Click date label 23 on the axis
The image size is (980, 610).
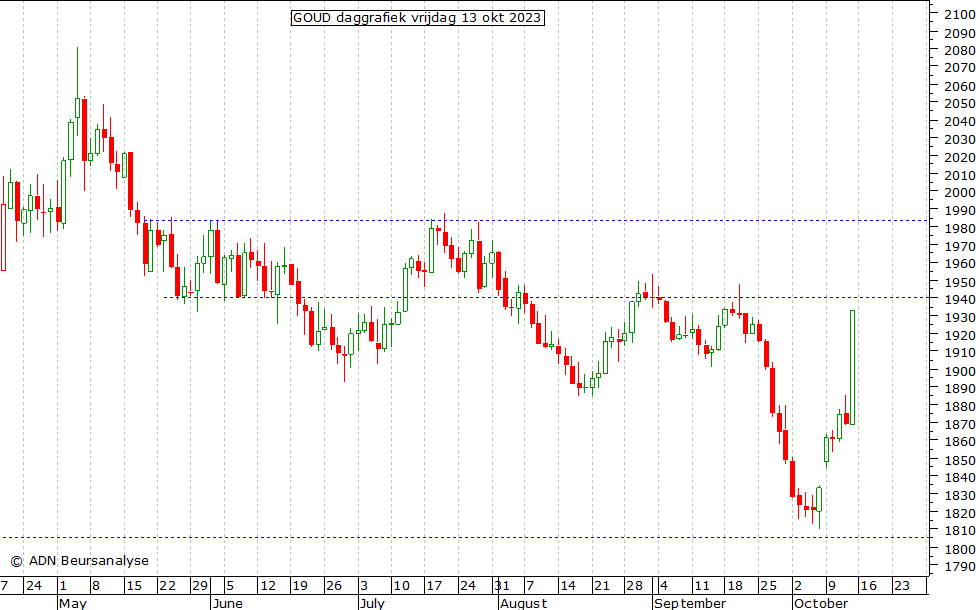coord(902,586)
